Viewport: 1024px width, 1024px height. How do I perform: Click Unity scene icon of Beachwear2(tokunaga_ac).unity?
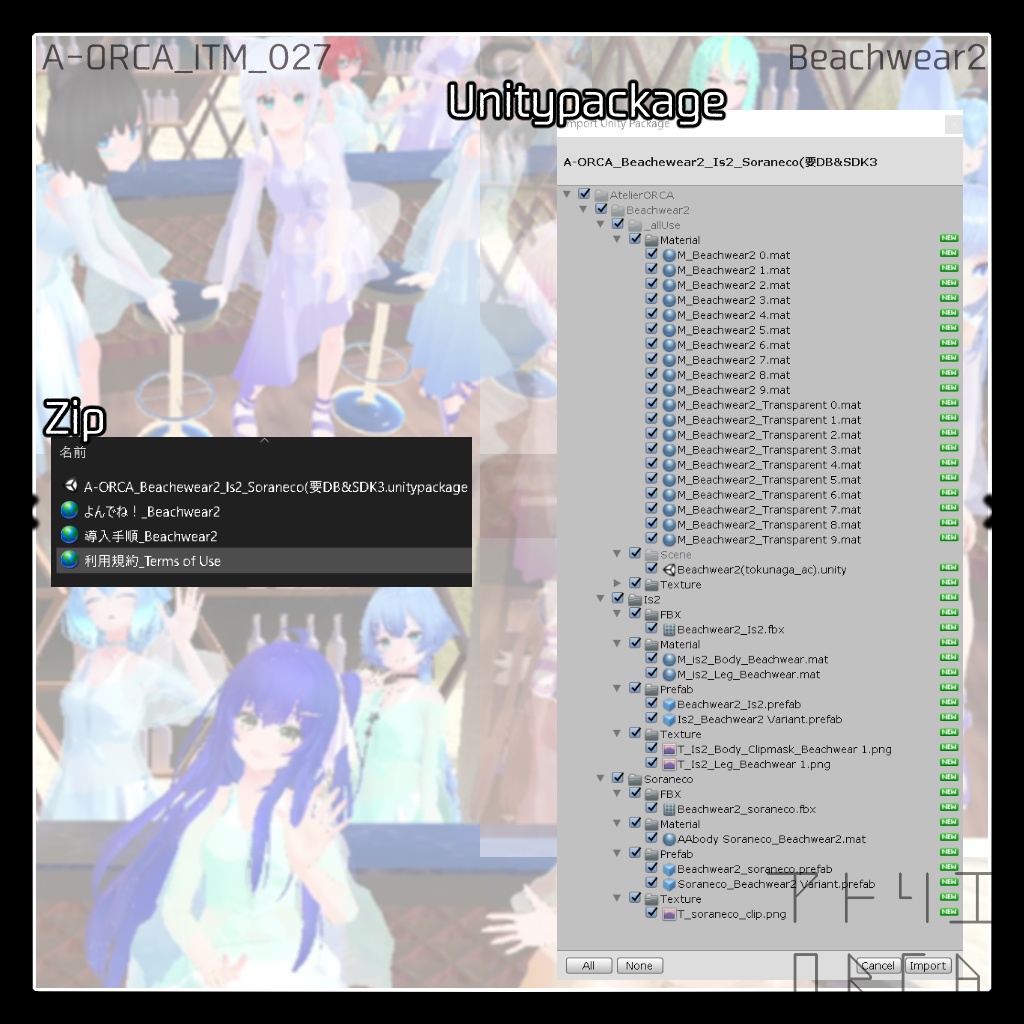pyautogui.click(x=669, y=569)
